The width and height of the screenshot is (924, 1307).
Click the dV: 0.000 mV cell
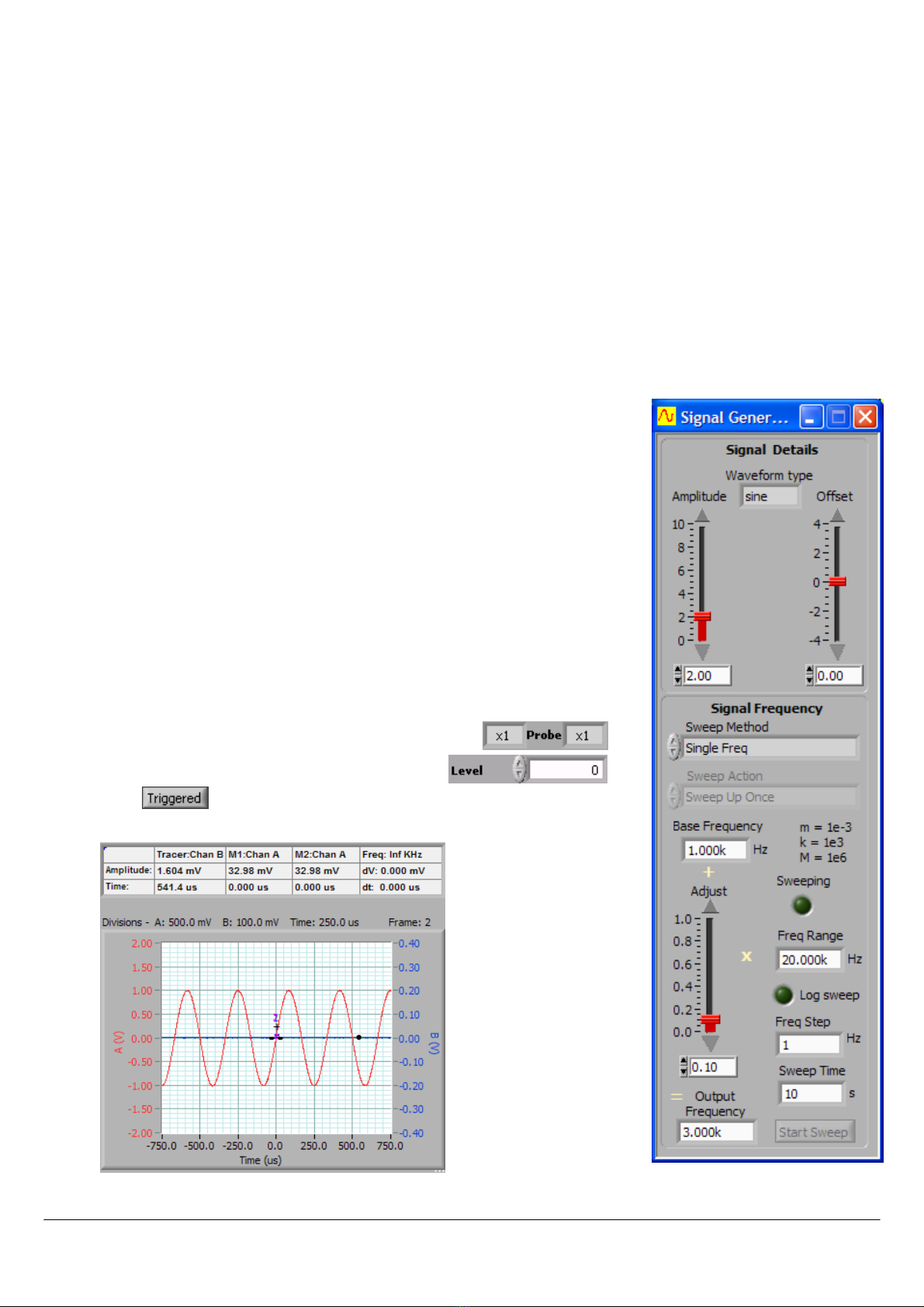coord(401,870)
